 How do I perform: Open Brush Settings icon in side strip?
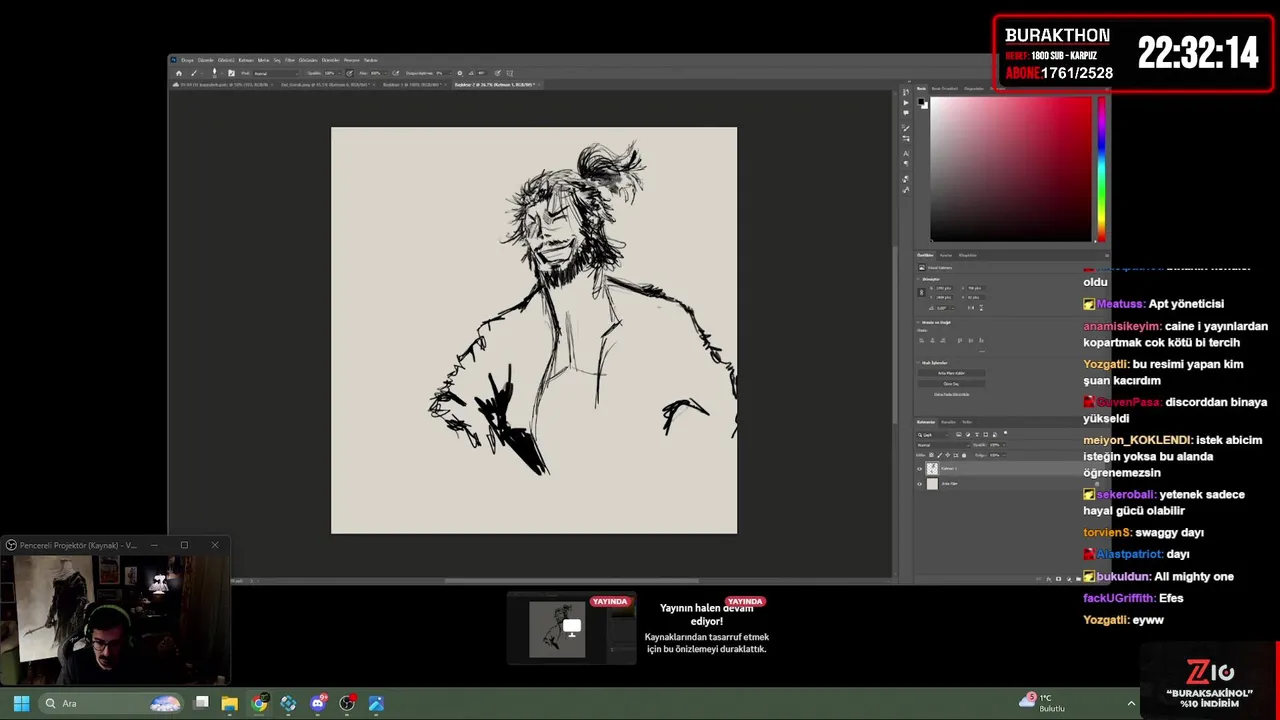tap(906, 139)
